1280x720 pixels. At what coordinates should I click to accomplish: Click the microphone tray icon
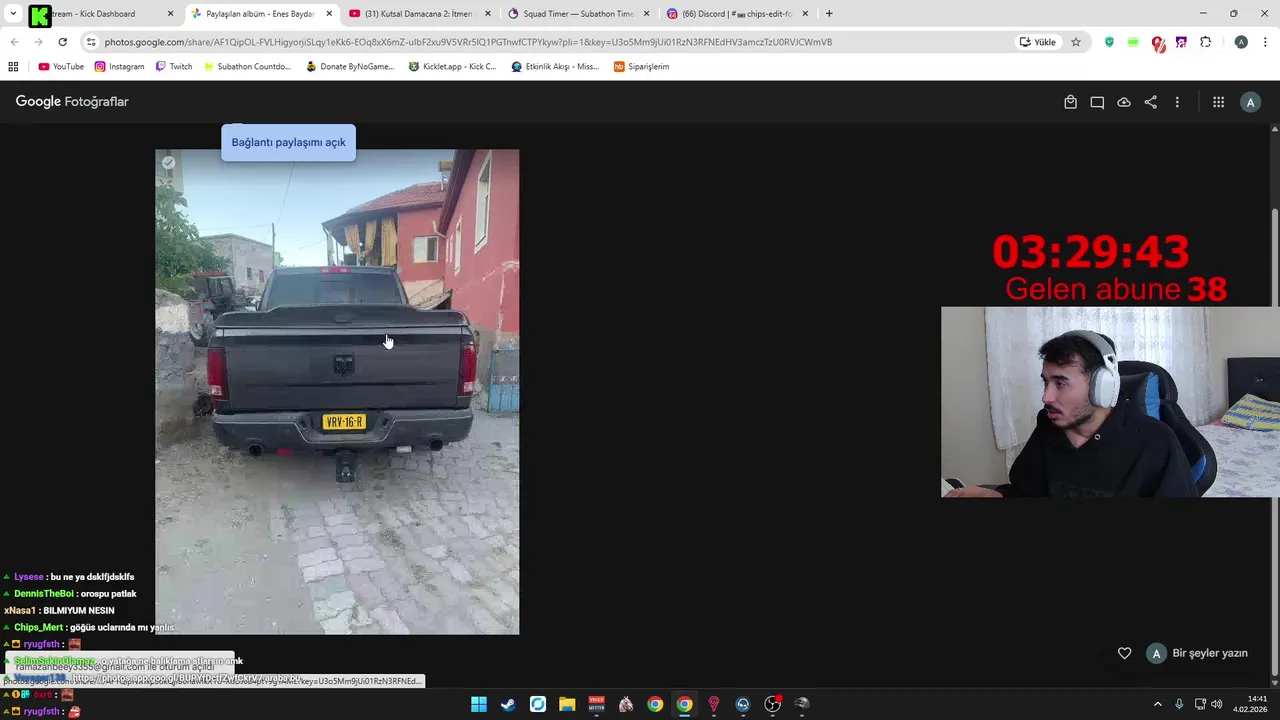coord(1180,704)
